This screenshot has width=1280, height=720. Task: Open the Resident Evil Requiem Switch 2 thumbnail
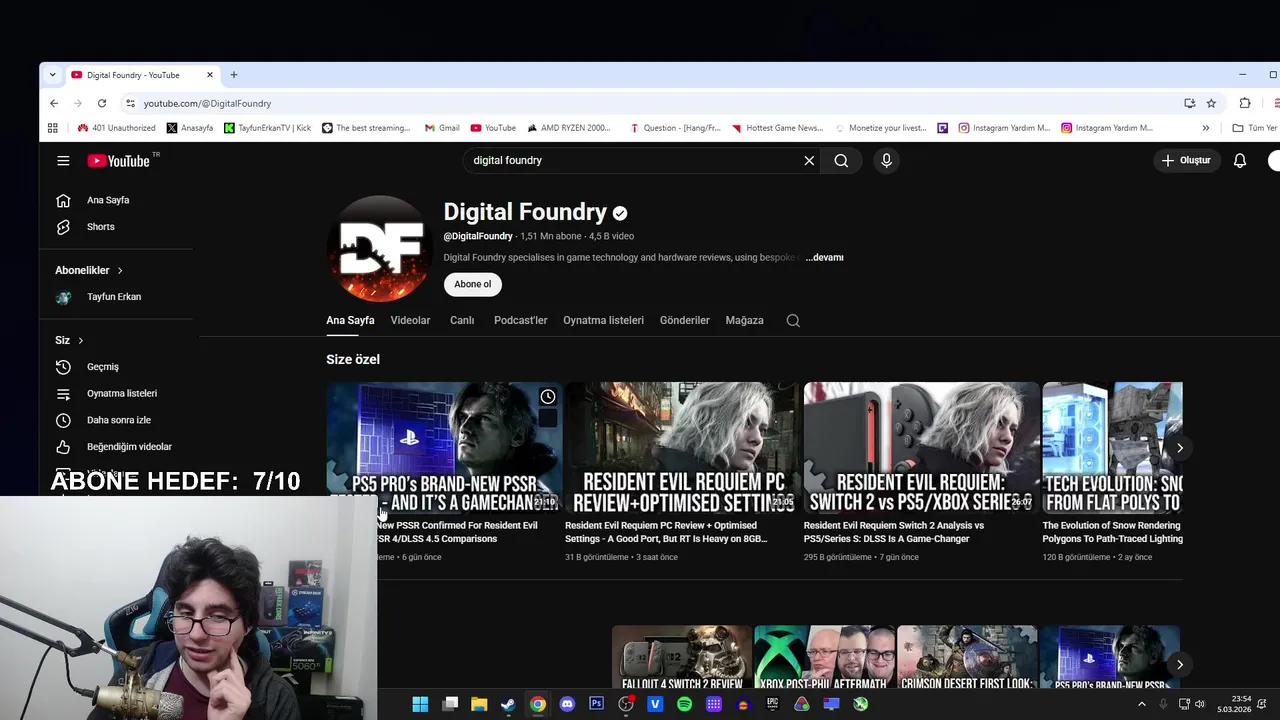[921, 447]
